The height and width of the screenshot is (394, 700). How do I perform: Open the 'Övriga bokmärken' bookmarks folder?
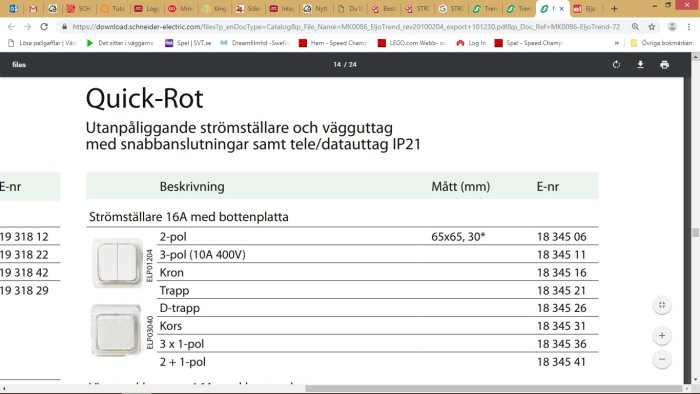tap(661, 43)
